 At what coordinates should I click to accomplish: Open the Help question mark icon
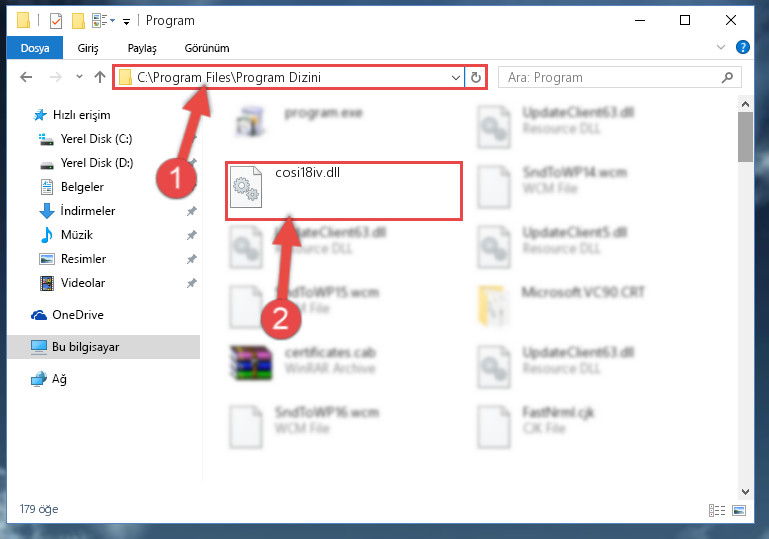pyautogui.click(x=743, y=48)
